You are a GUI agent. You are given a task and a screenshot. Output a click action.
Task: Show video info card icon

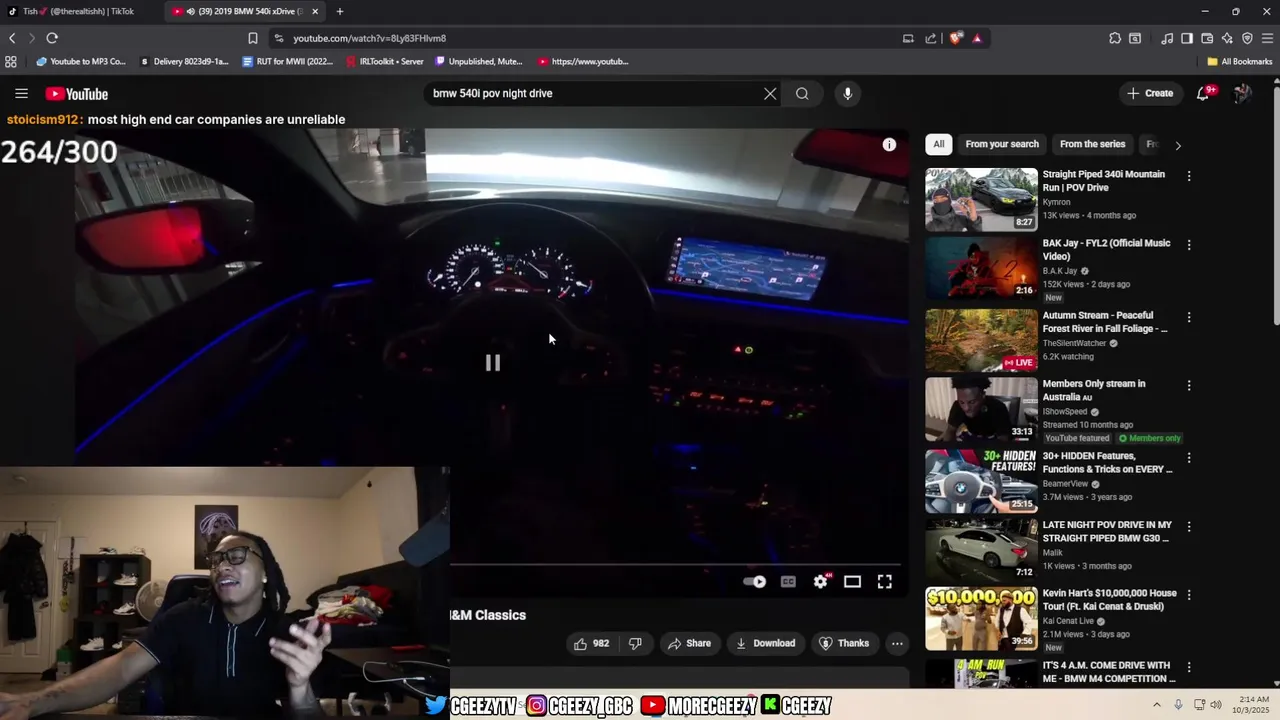(889, 144)
